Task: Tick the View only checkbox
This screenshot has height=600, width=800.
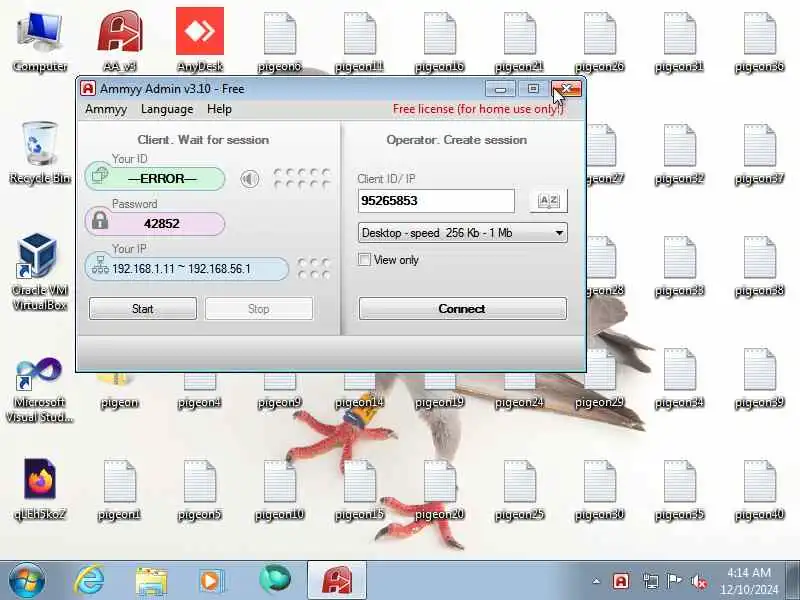Action: coord(364,260)
